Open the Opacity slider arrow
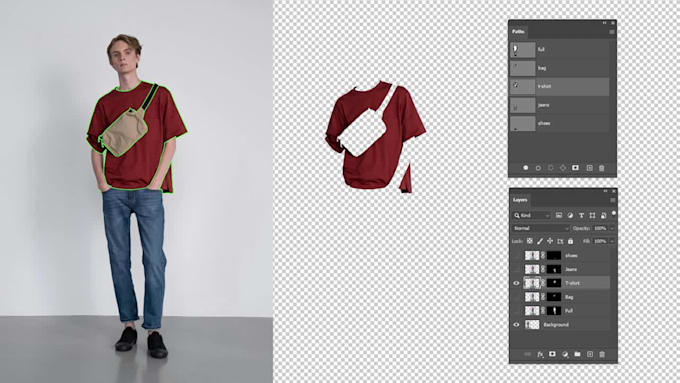The height and width of the screenshot is (383, 680). (612, 228)
